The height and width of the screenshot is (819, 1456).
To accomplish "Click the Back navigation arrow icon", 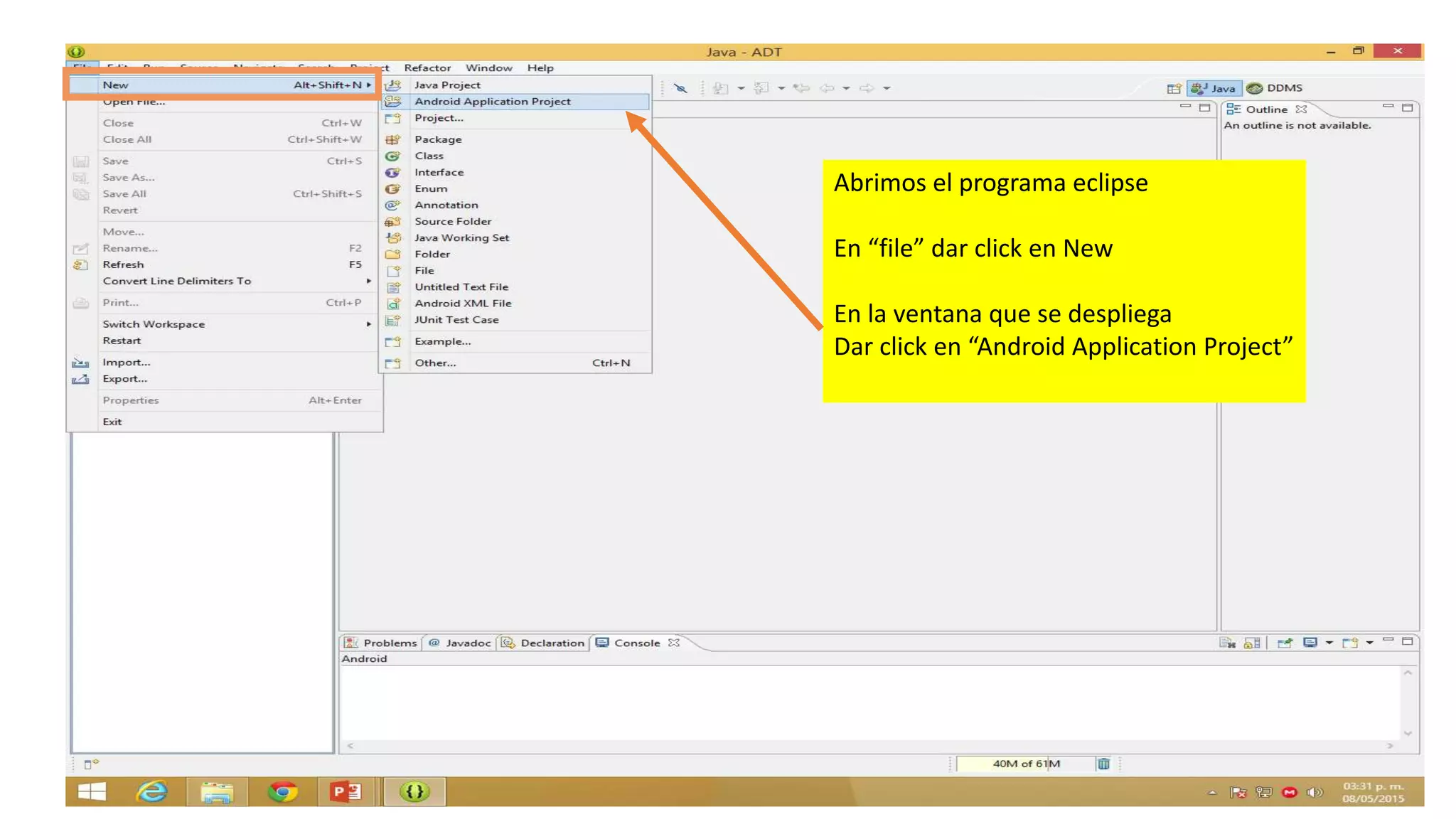I will [827, 88].
